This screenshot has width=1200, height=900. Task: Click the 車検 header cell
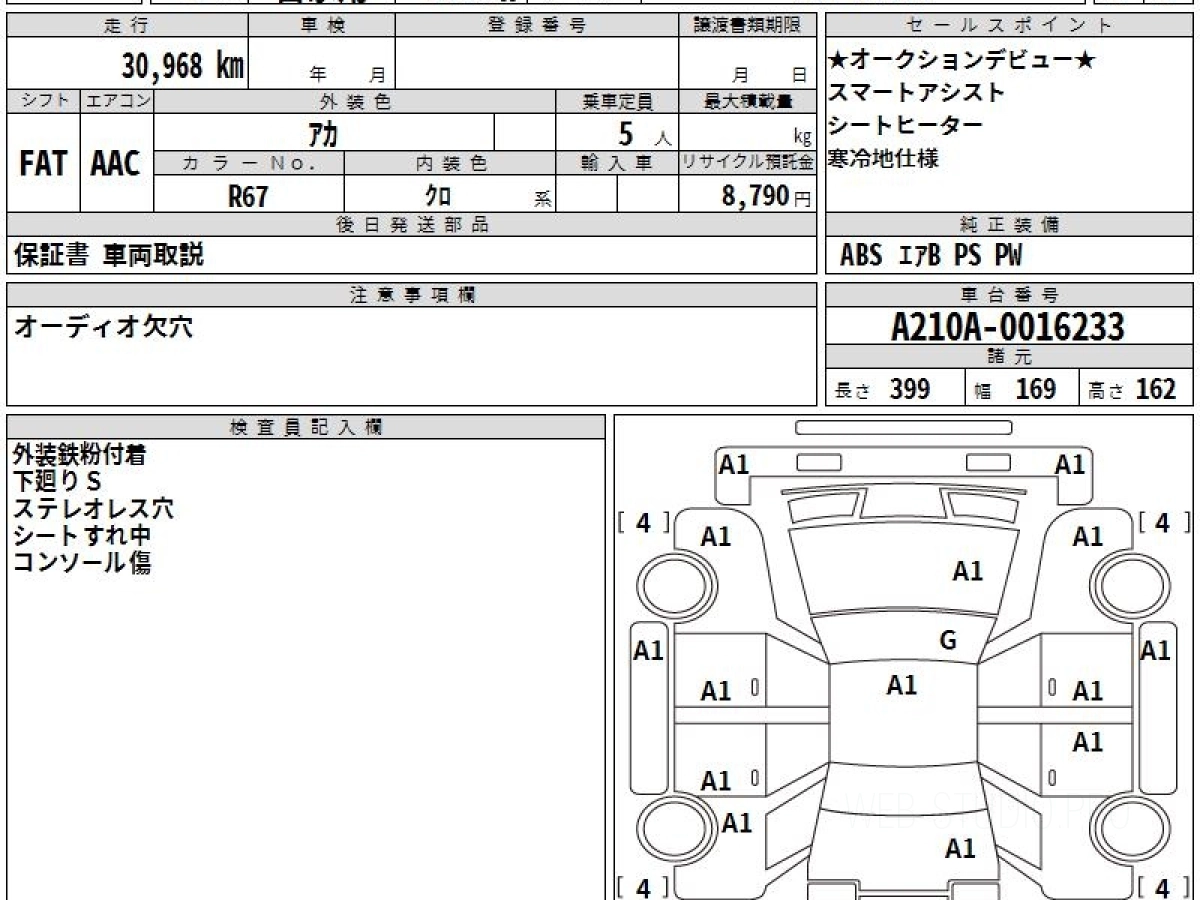click(322, 26)
